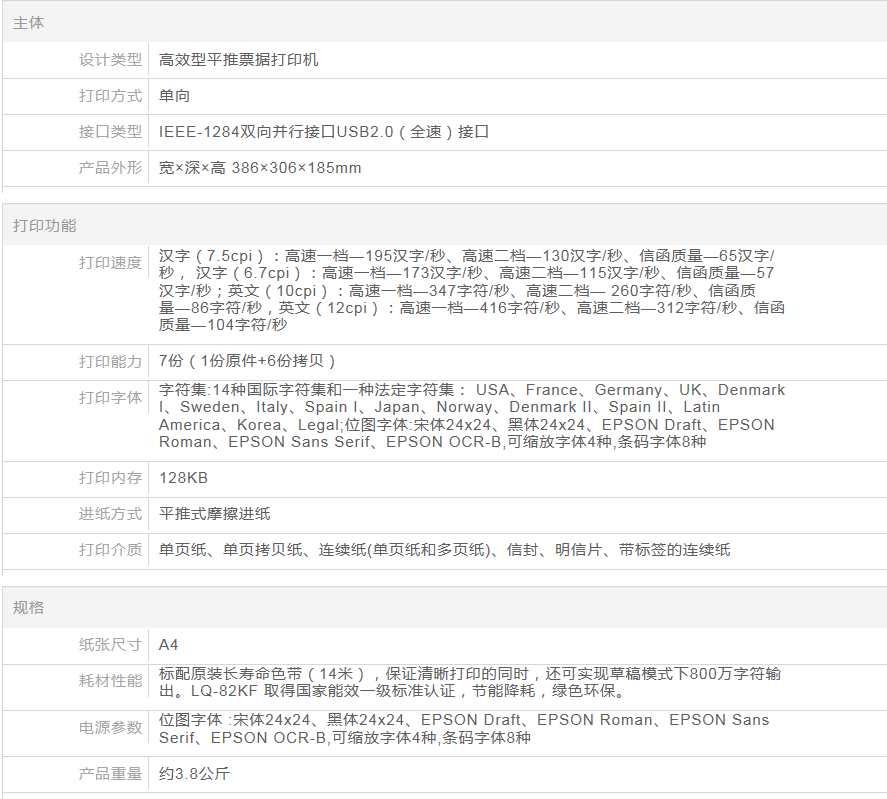Click the 主体 section header
Viewport: 887px width, 799px height.
29,23
